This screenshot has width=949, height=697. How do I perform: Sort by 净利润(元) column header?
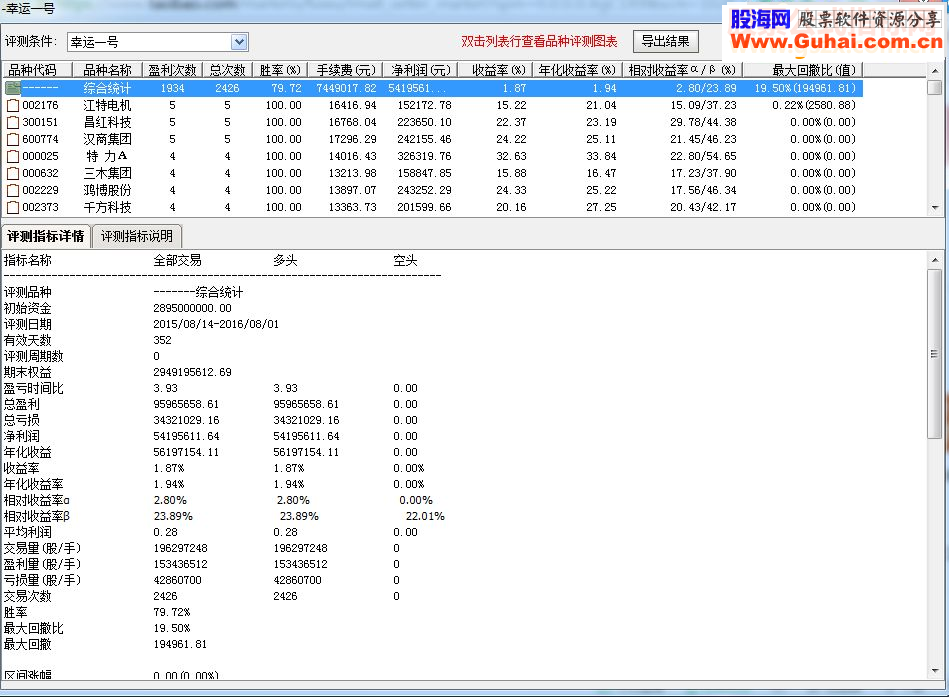(421, 70)
